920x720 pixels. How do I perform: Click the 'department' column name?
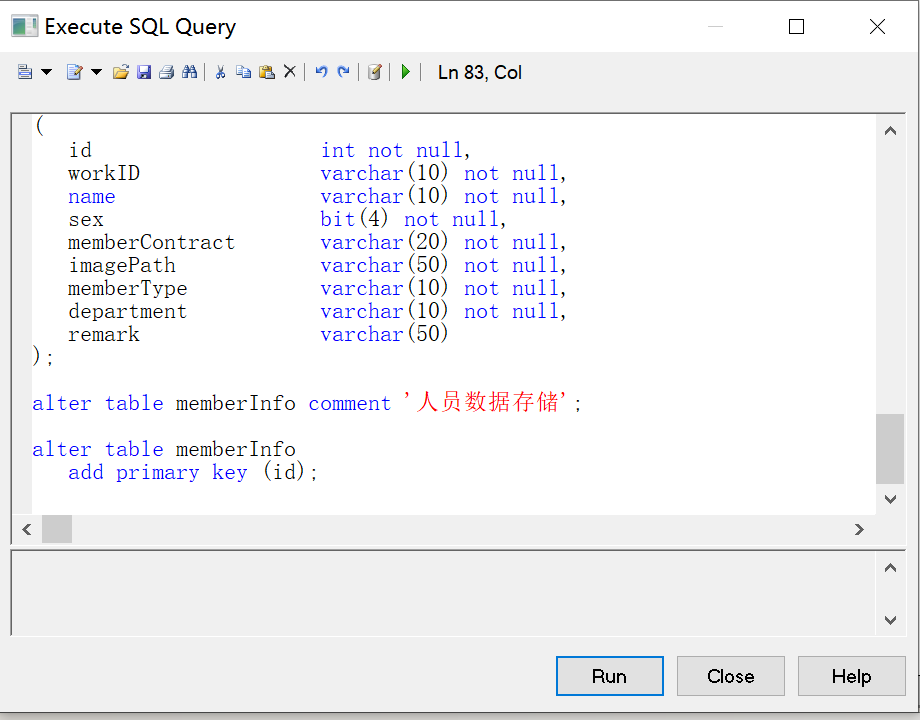click(x=127, y=312)
